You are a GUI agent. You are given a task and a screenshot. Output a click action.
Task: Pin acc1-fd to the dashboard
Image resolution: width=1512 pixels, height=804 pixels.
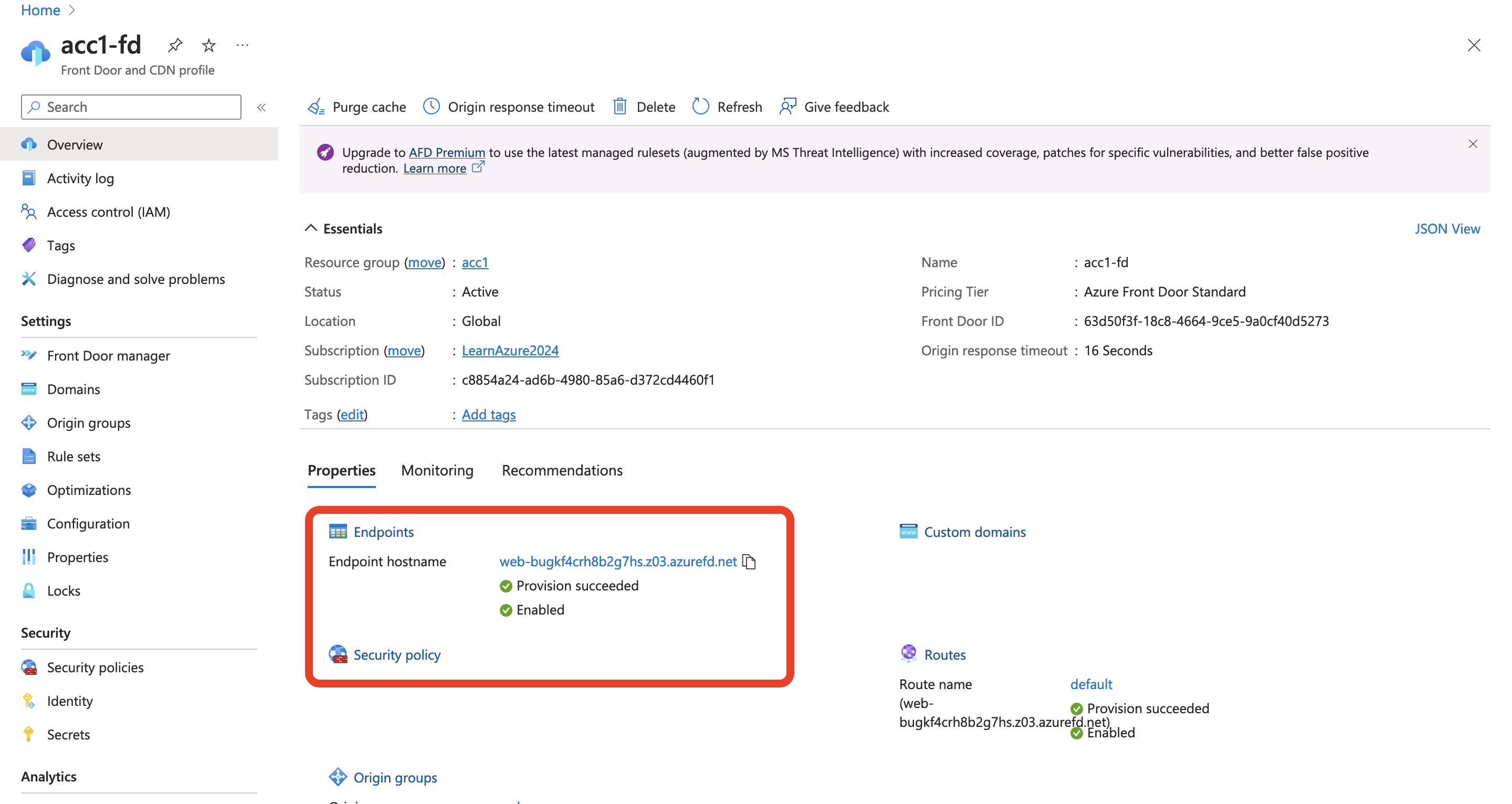click(x=174, y=45)
